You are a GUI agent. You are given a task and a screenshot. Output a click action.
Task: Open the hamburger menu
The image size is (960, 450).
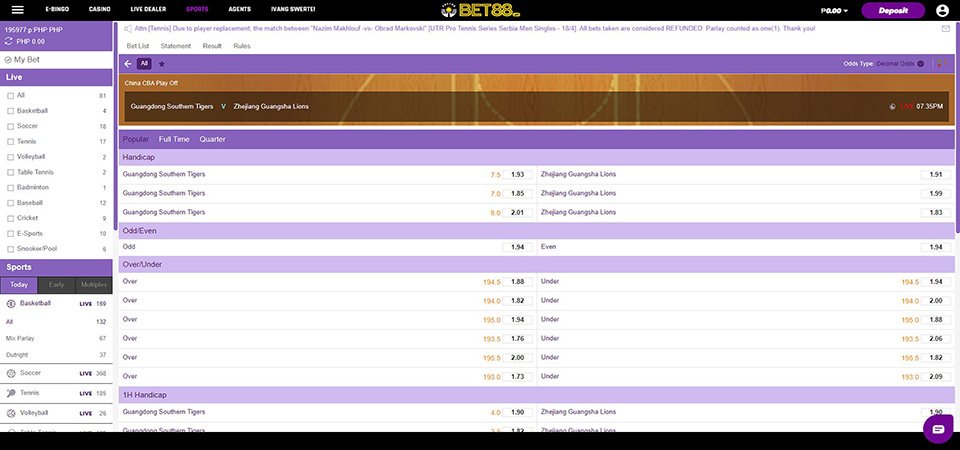tap(18, 10)
